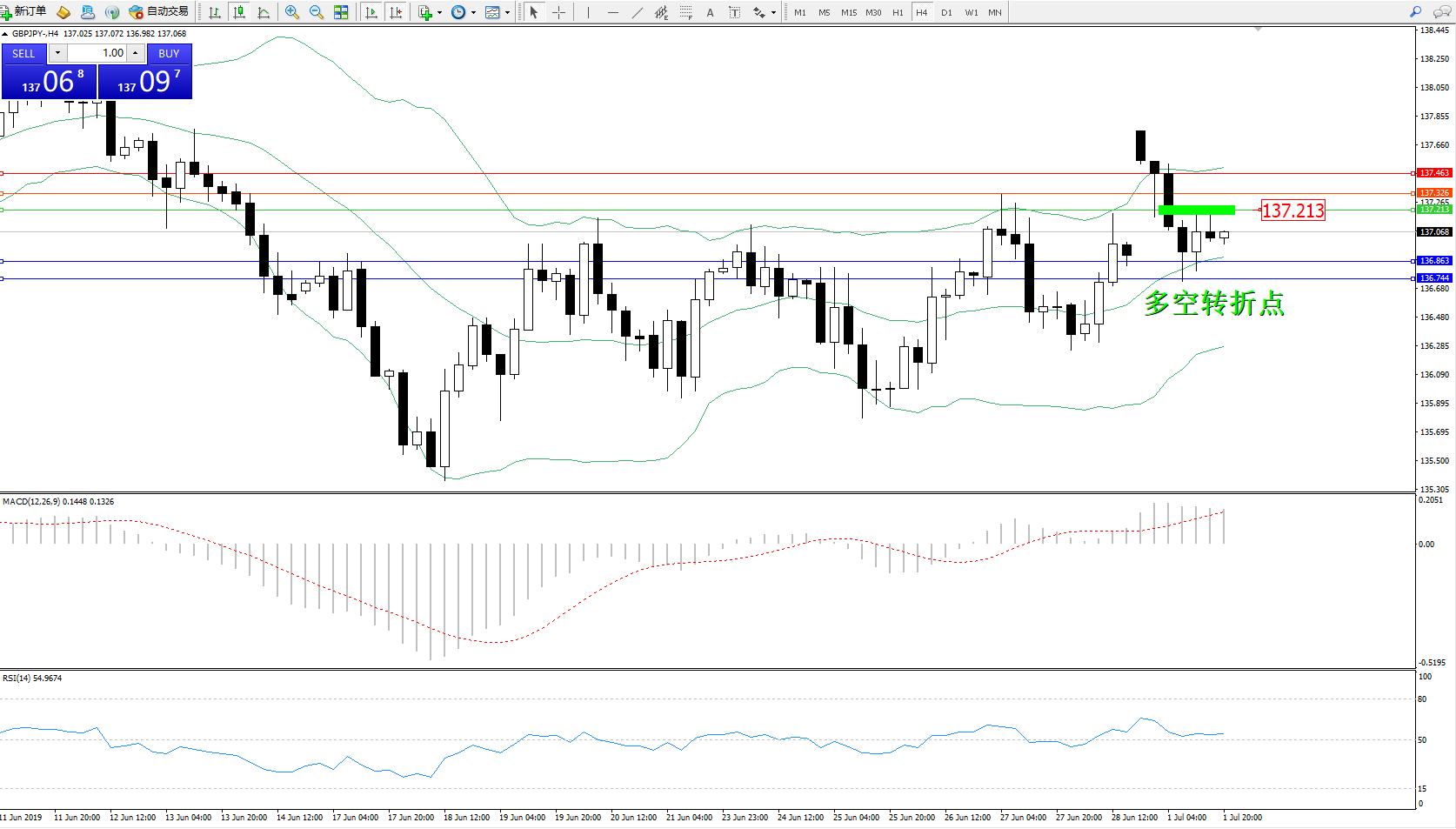This screenshot has width=1456, height=829.
Task: Toggle bar chart mode
Action: pyautogui.click(x=215, y=12)
